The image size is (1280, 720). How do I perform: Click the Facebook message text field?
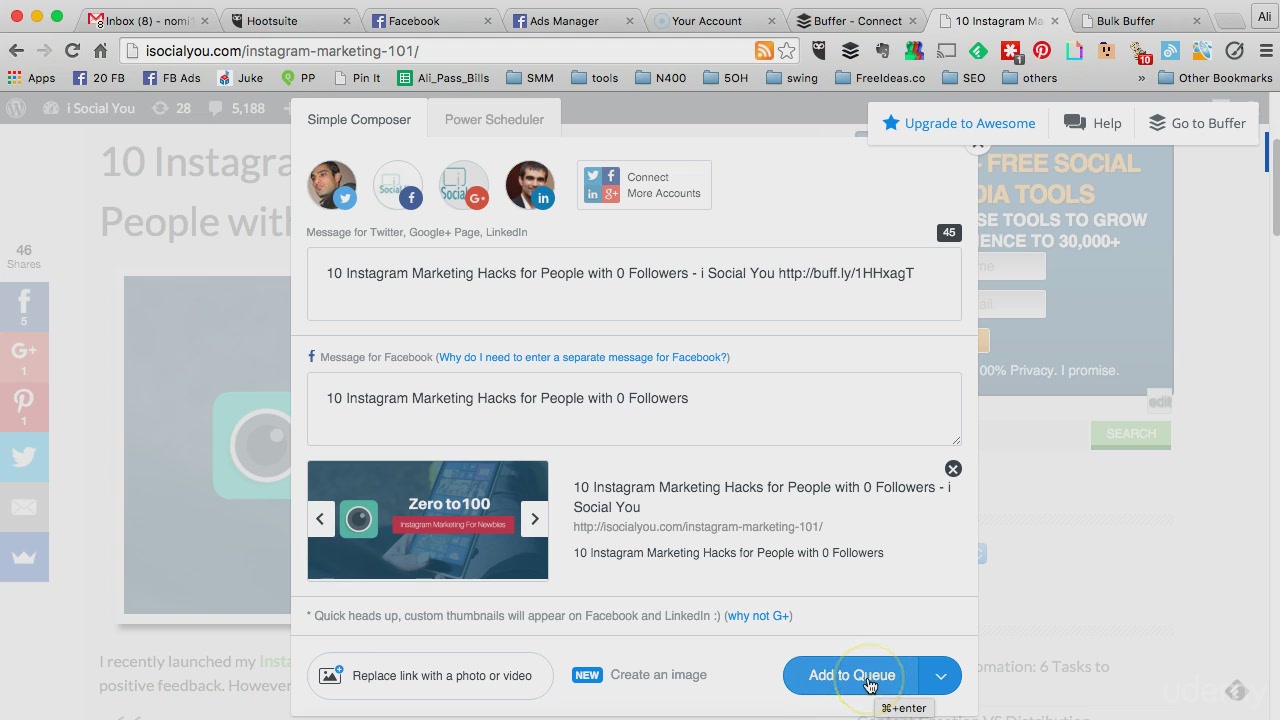coord(634,409)
